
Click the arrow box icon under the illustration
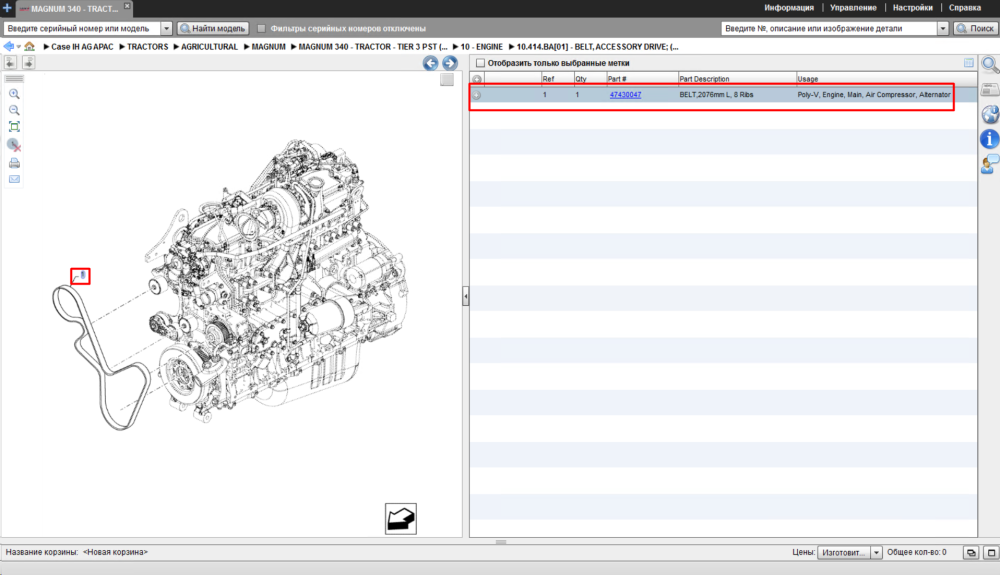401,519
